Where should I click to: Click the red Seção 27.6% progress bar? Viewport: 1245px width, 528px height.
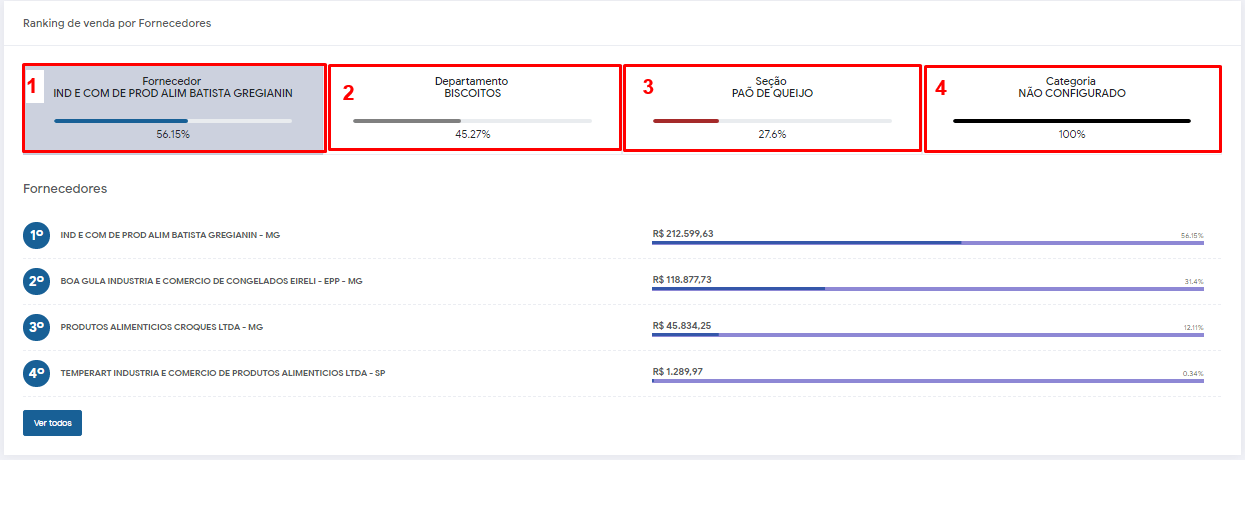(x=772, y=121)
